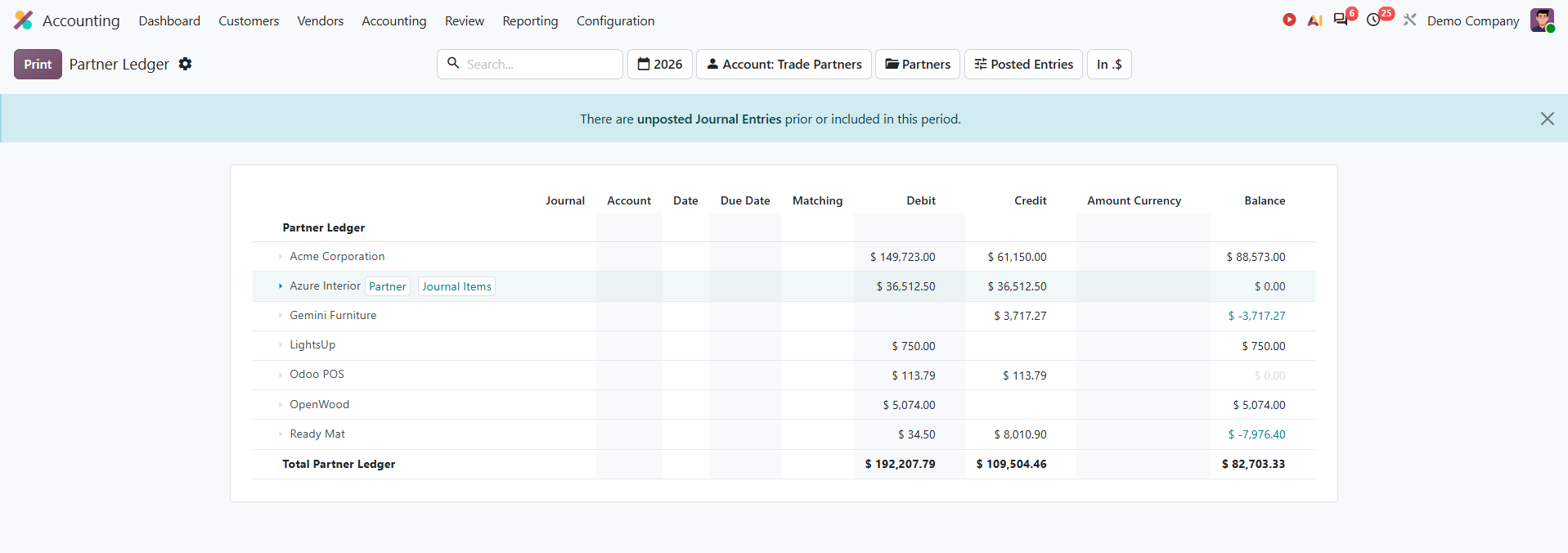Open the AI assistant icon

(x=1314, y=20)
